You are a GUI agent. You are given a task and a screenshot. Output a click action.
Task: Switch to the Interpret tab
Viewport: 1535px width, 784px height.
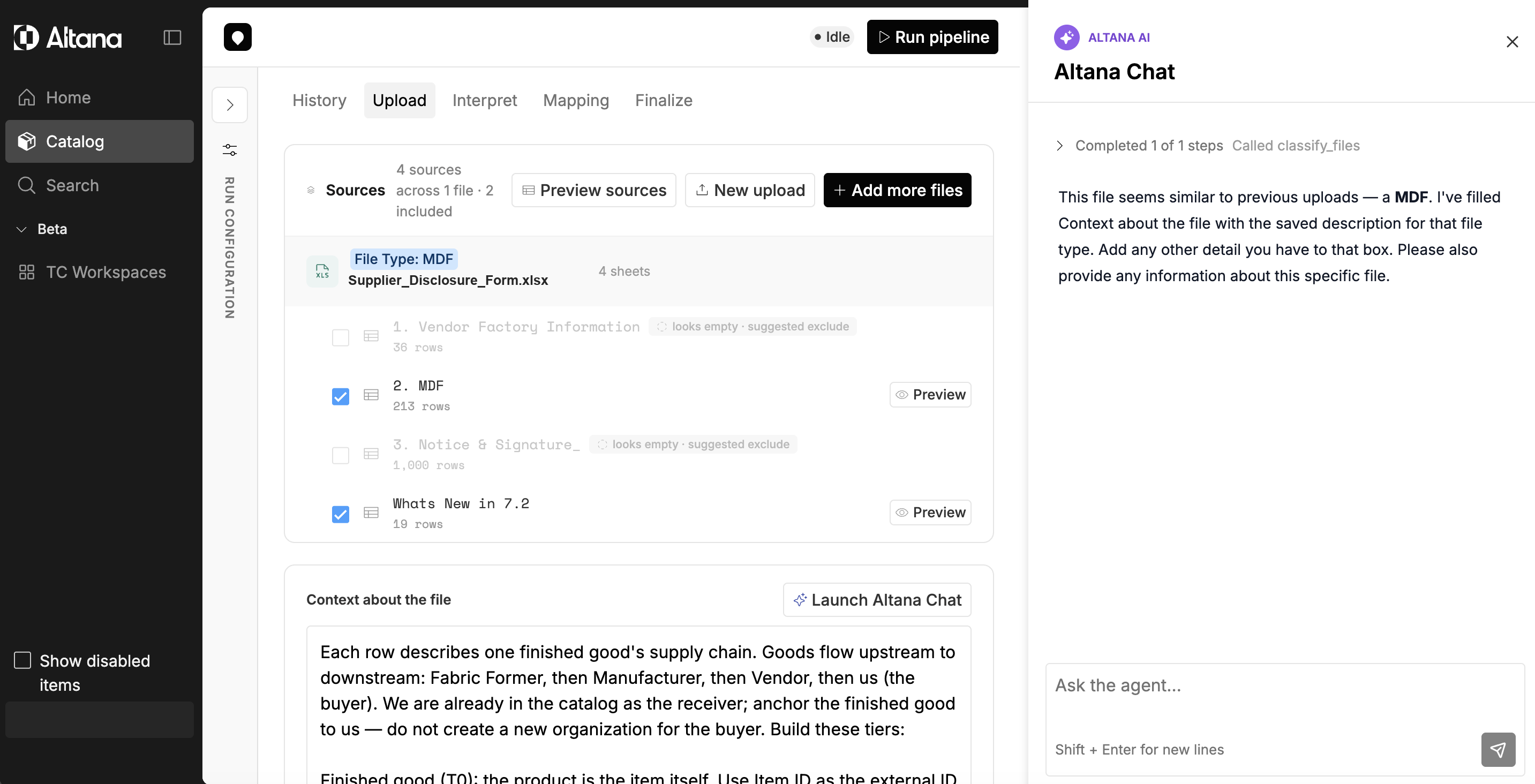485,100
